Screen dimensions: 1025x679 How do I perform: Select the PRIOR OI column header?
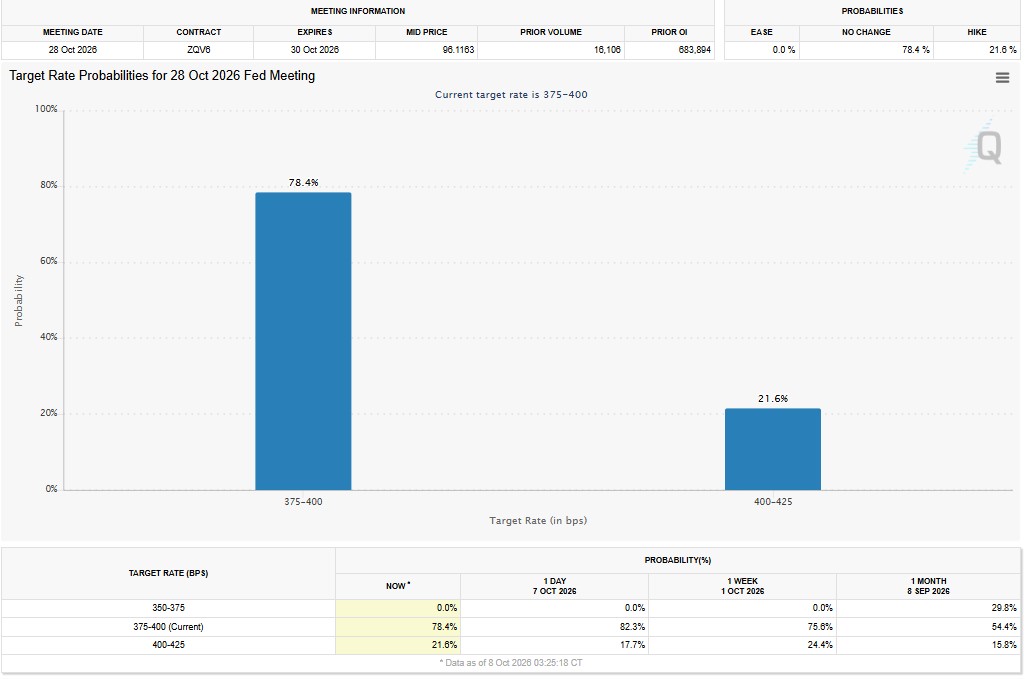(669, 32)
